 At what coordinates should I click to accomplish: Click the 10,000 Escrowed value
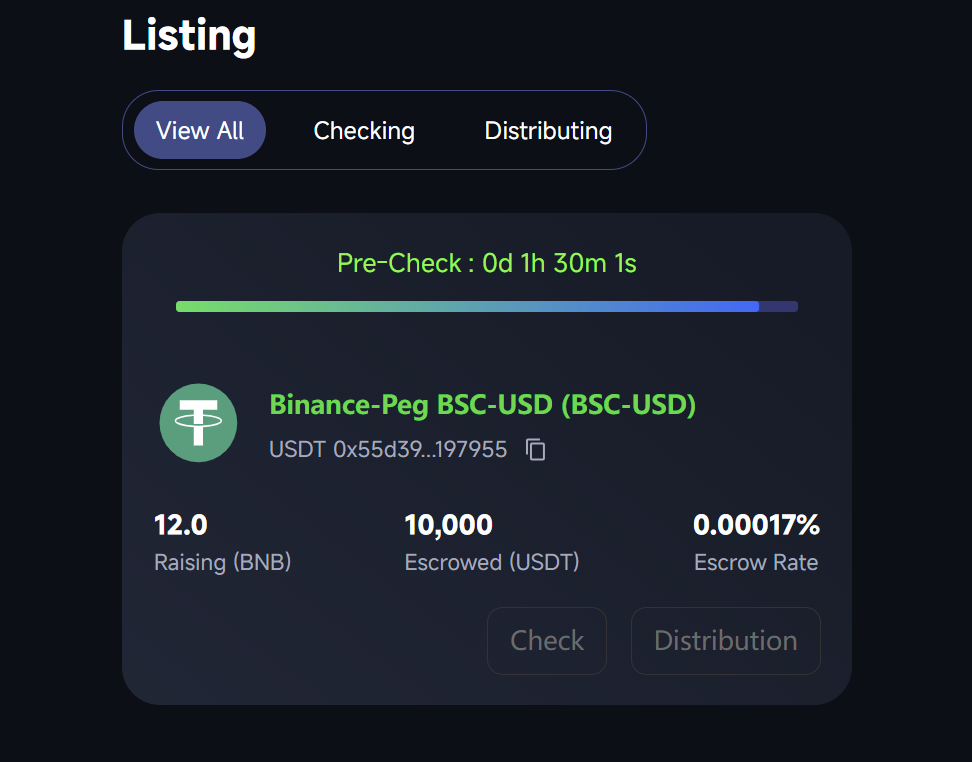point(448,524)
